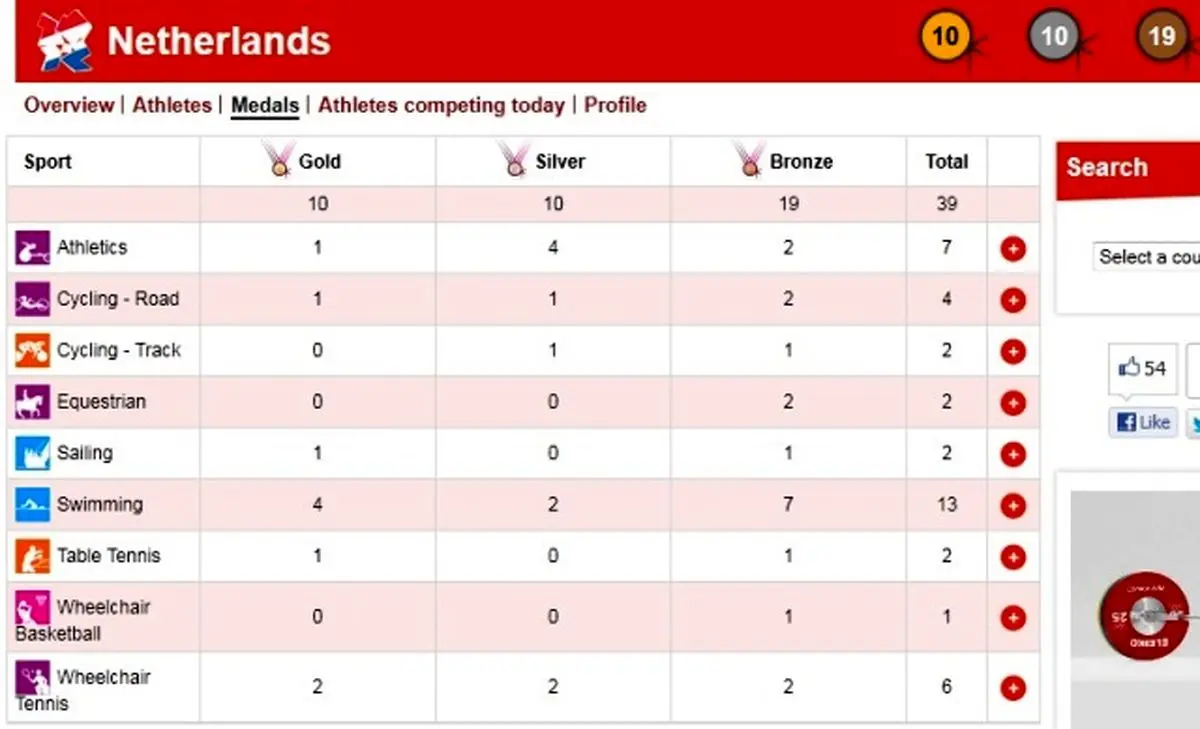1200x729 pixels.
Task: Expand the Athletics medal details
Action: click(1013, 248)
